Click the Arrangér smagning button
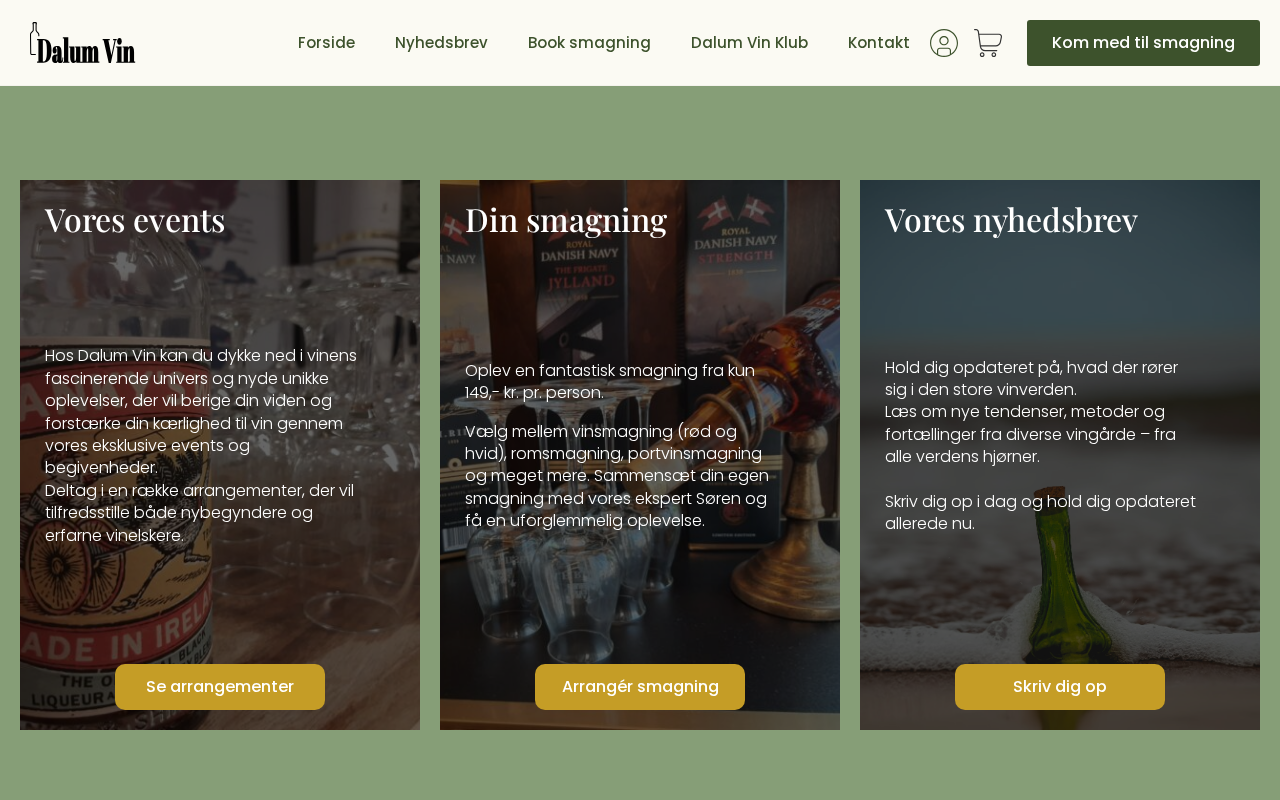 (640, 687)
